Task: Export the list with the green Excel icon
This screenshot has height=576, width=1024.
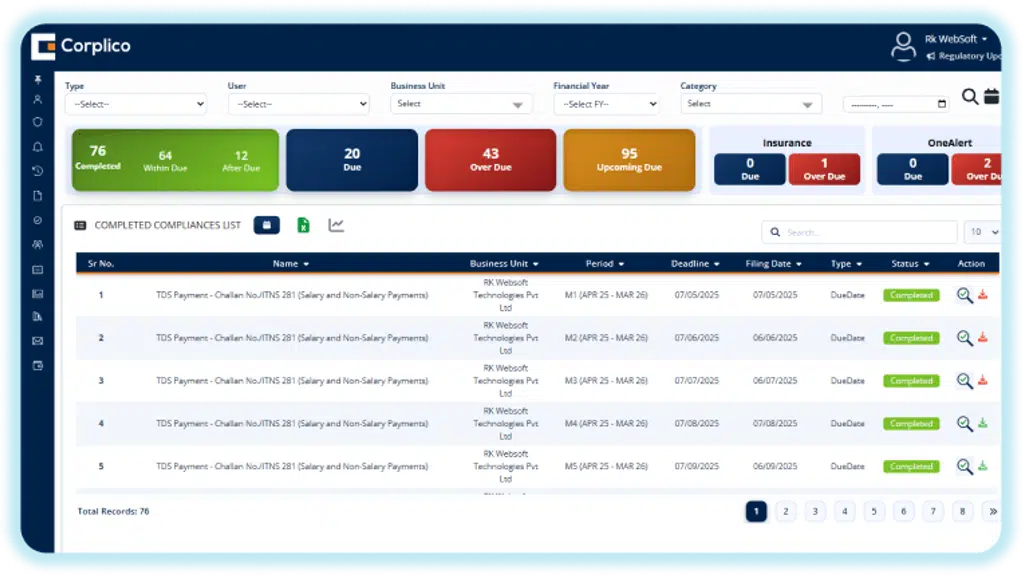Action: (303, 225)
